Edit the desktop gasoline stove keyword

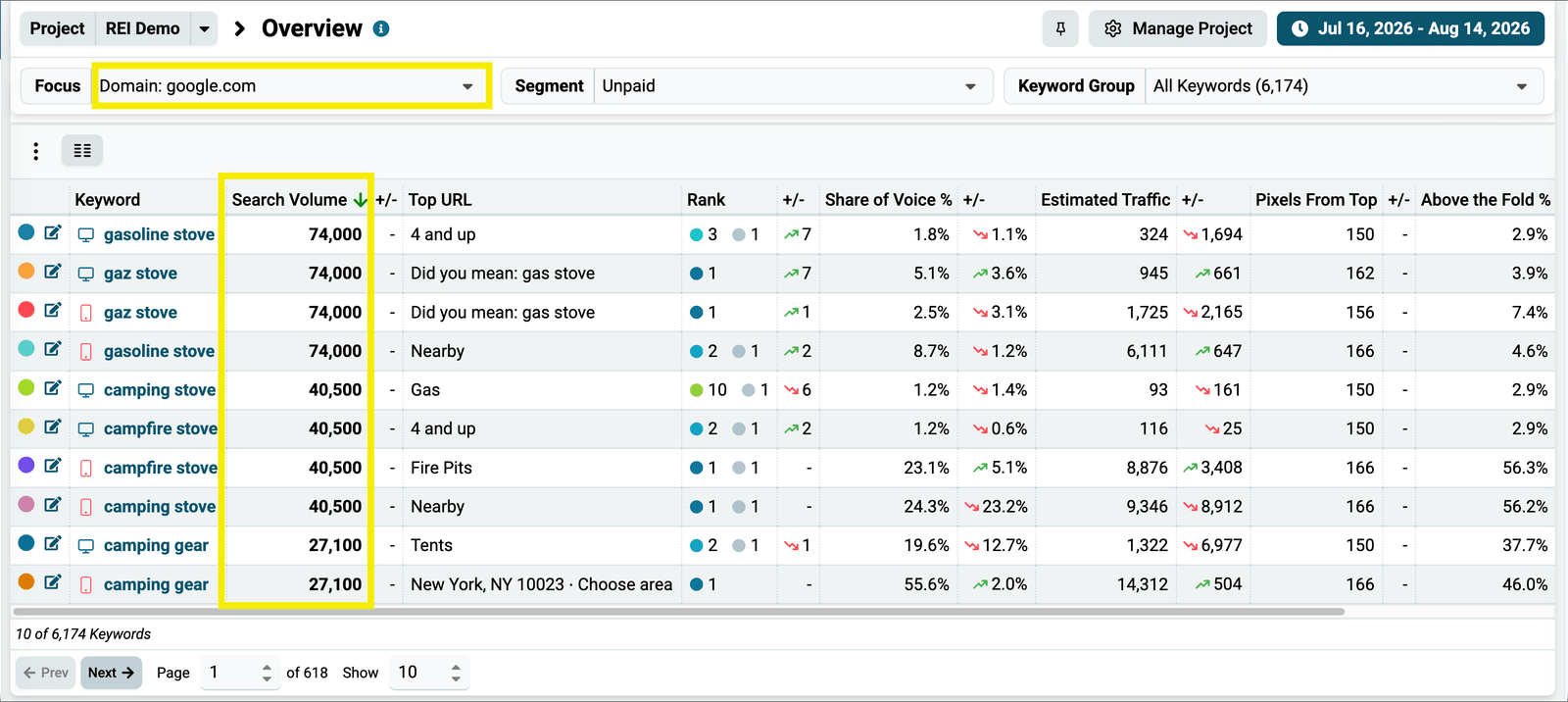(53, 232)
